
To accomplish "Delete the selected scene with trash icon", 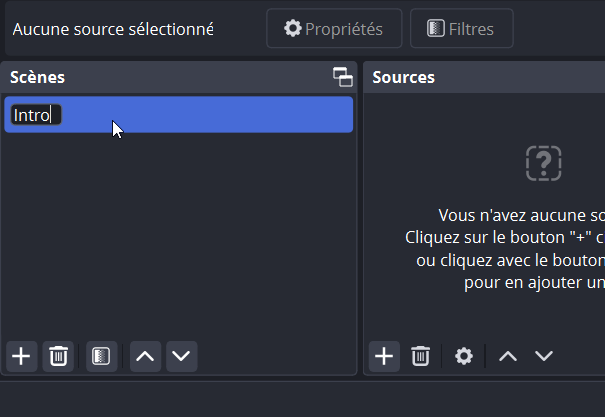I will pyautogui.click(x=59, y=356).
